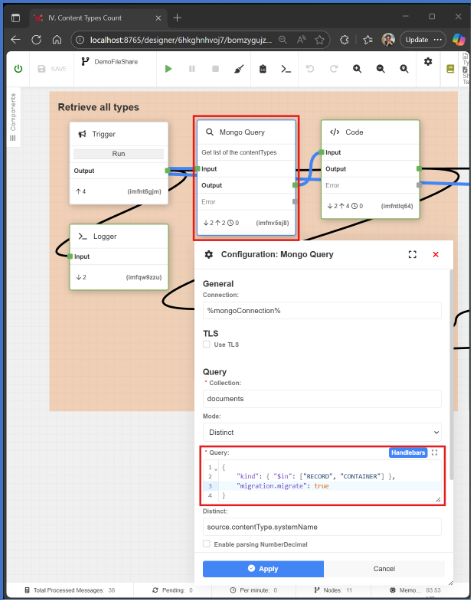Click the broom clear icon in the toolbar

tap(239, 69)
